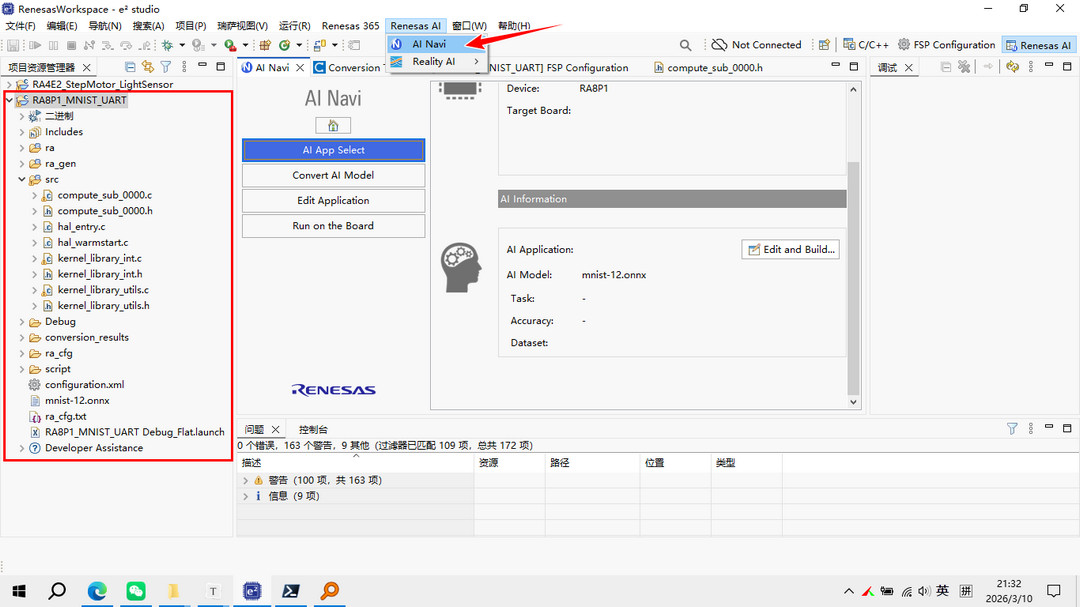This screenshot has height=607, width=1080.
Task: Click the taskbar search icon
Action: [x=57, y=591]
